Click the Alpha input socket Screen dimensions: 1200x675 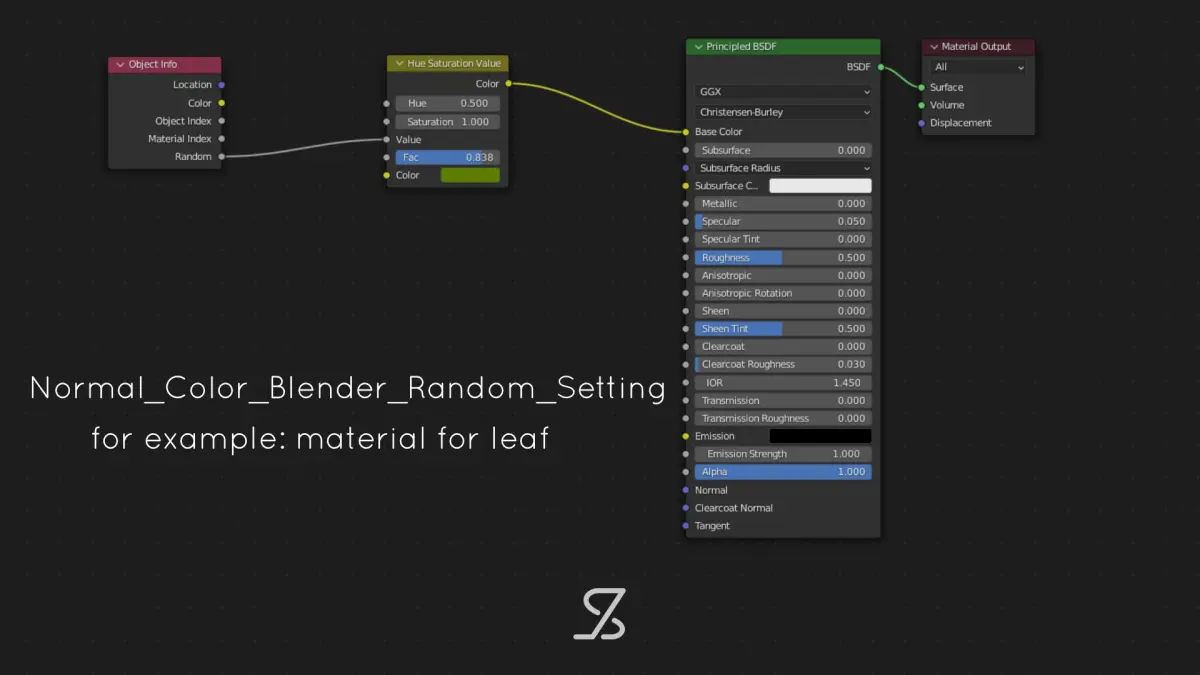coord(685,472)
